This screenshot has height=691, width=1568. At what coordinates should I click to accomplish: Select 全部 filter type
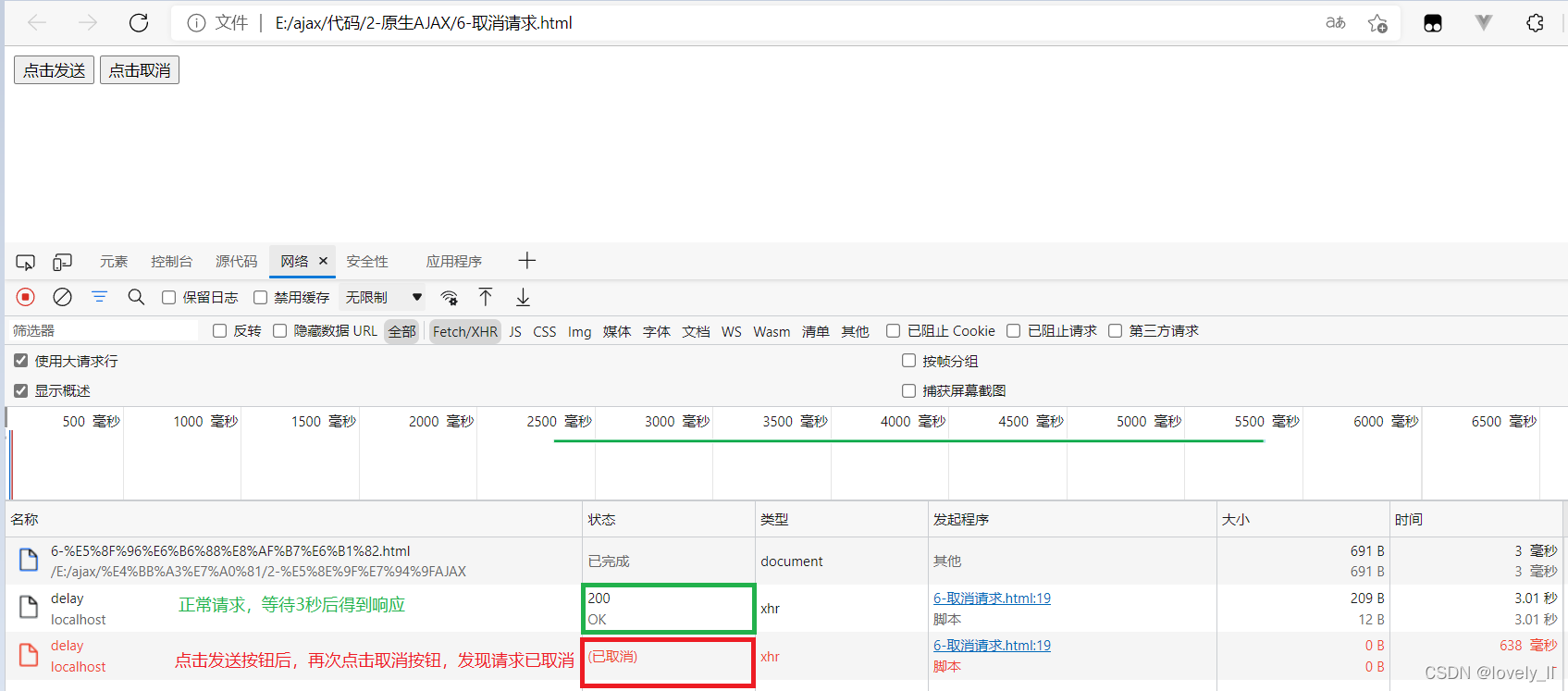[x=401, y=331]
